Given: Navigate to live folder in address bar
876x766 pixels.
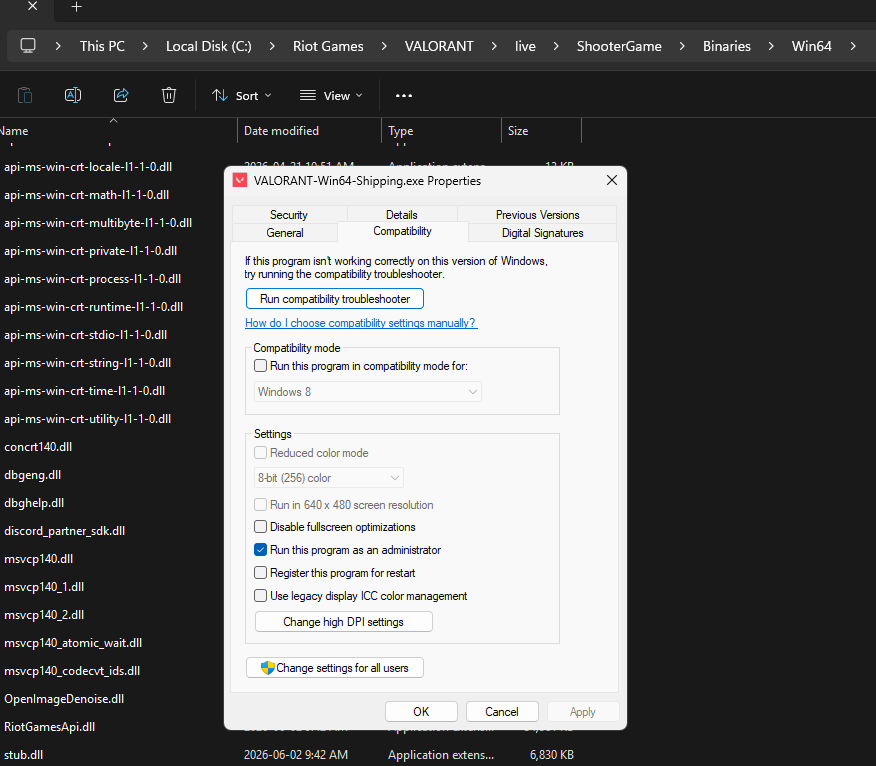Looking at the screenshot, I should (x=525, y=46).
